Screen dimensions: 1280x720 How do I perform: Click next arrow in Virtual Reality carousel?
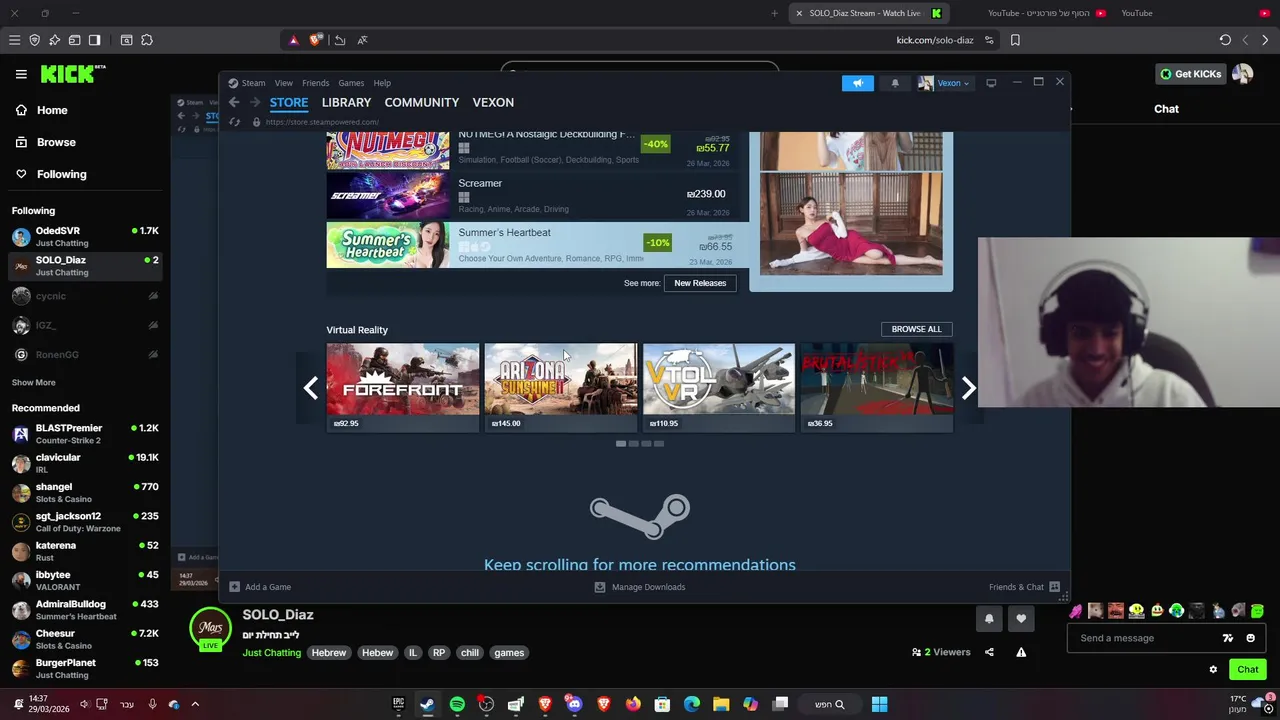coord(968,388)
